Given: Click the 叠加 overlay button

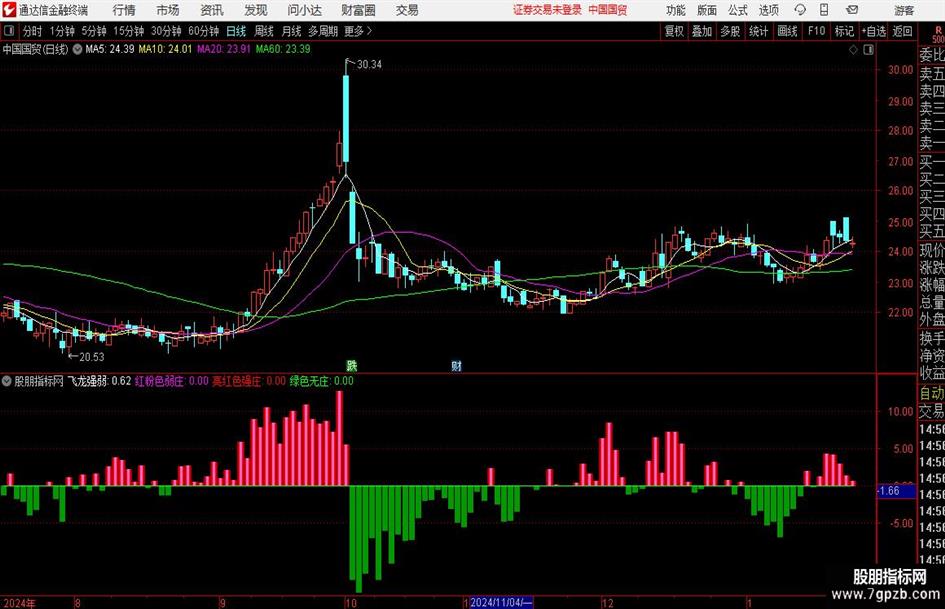Looking at the screenshot, I should click(x=702, y=31).
